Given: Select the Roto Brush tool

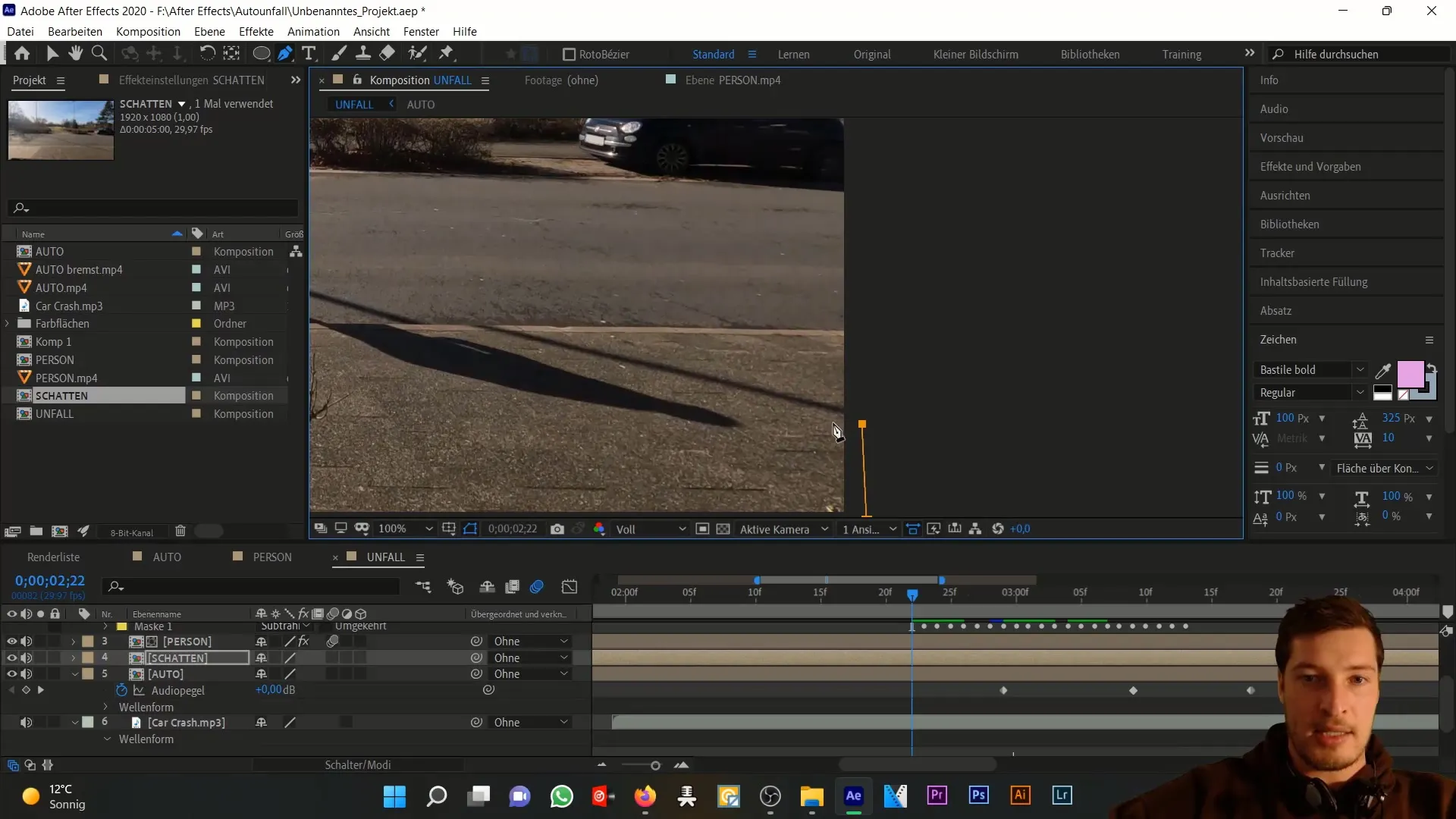Looking at the screenshot, I should pos(417,54).
